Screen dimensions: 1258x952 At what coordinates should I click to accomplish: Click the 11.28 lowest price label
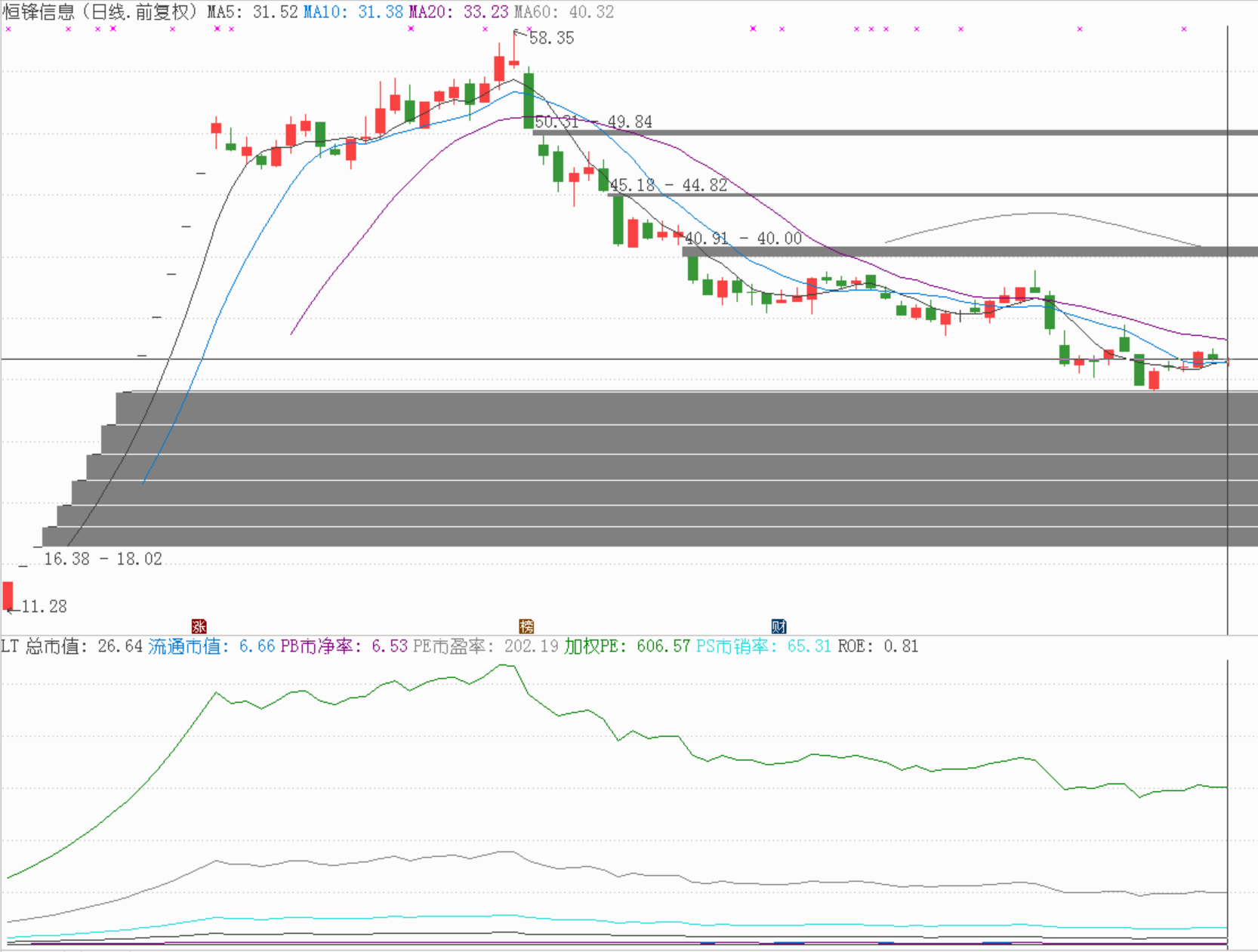[x=44, y=606]
